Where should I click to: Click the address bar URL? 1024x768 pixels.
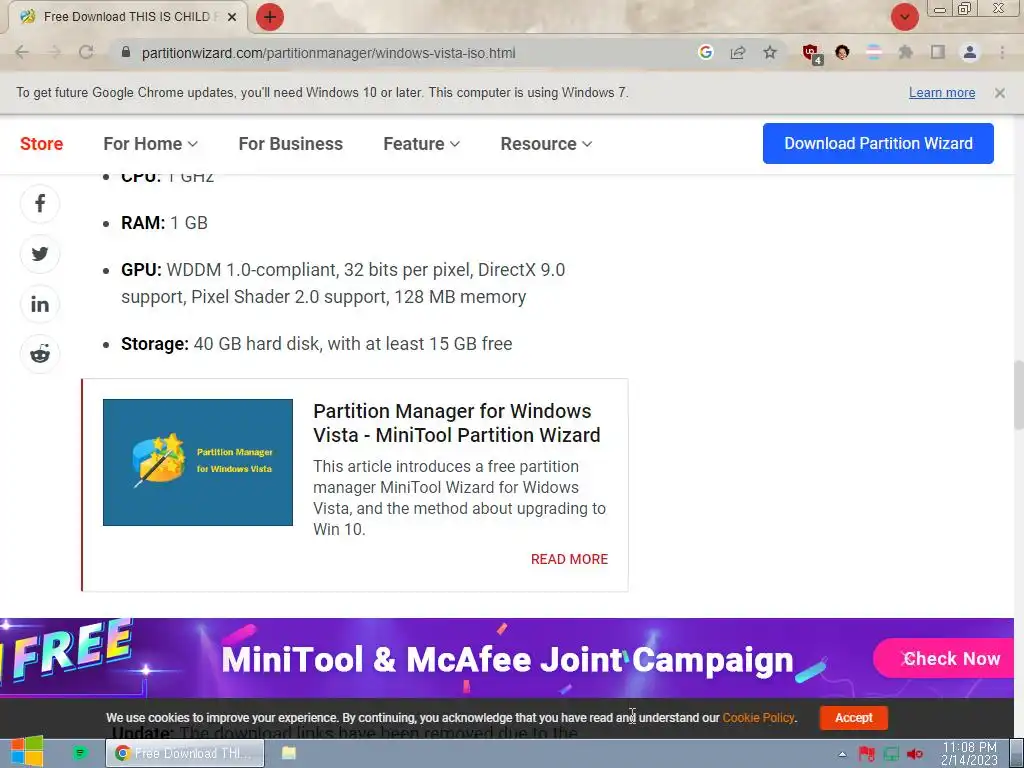pyautogui.click(x=328, y=53)
